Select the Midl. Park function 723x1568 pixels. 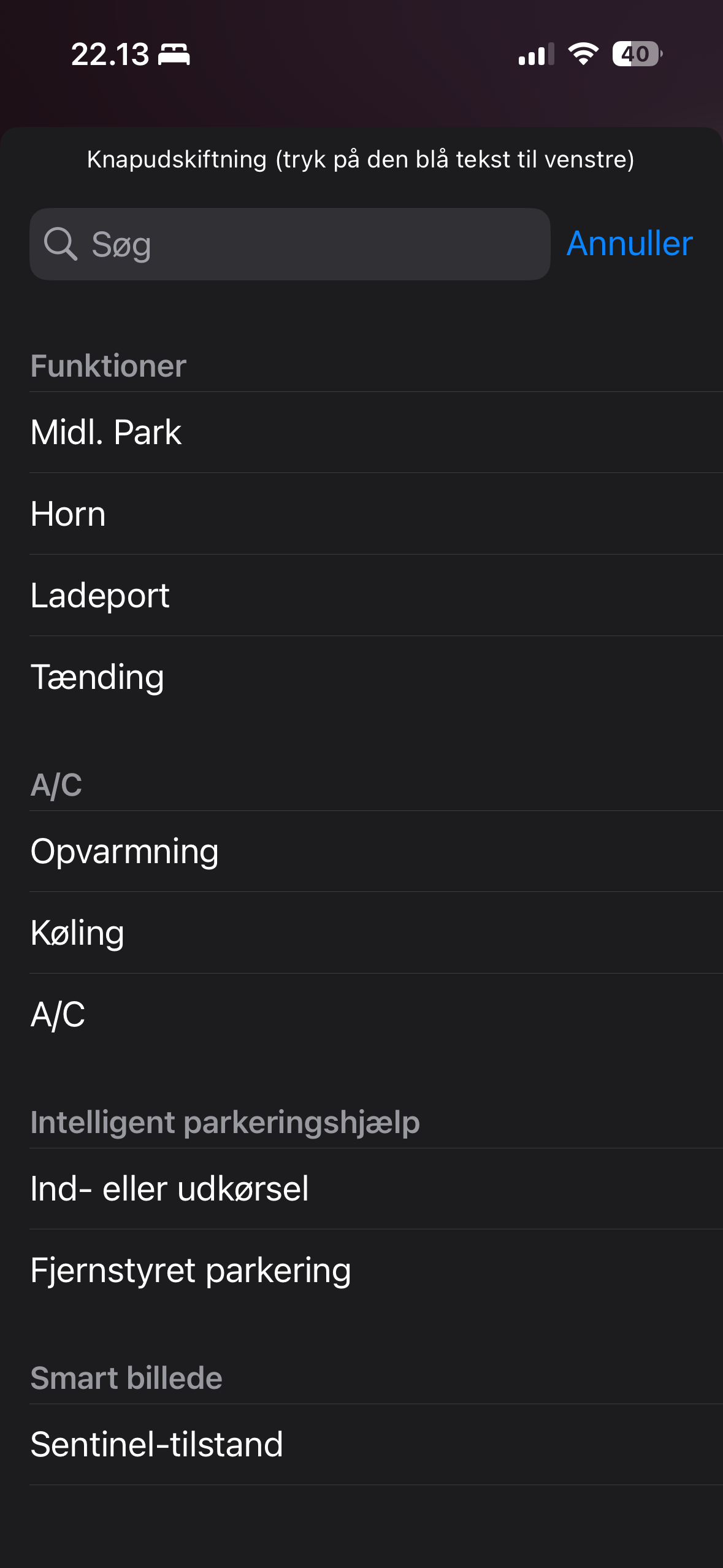click(x=106, y=432)
